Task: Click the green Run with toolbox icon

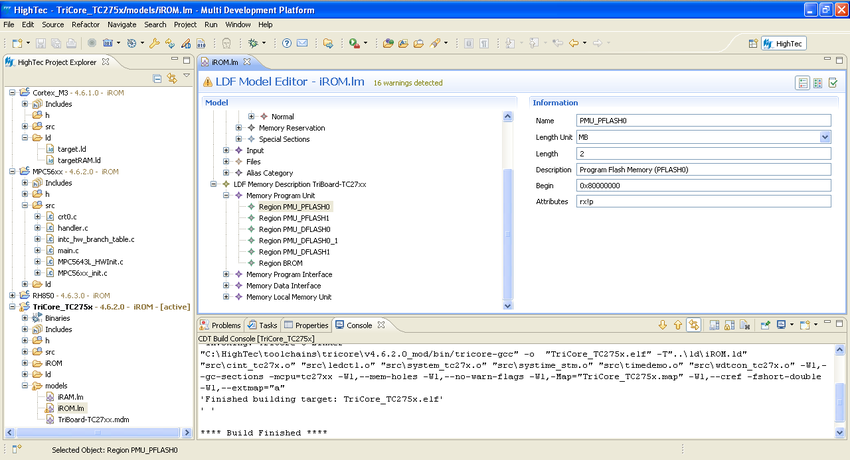Action: pos(354,43)
